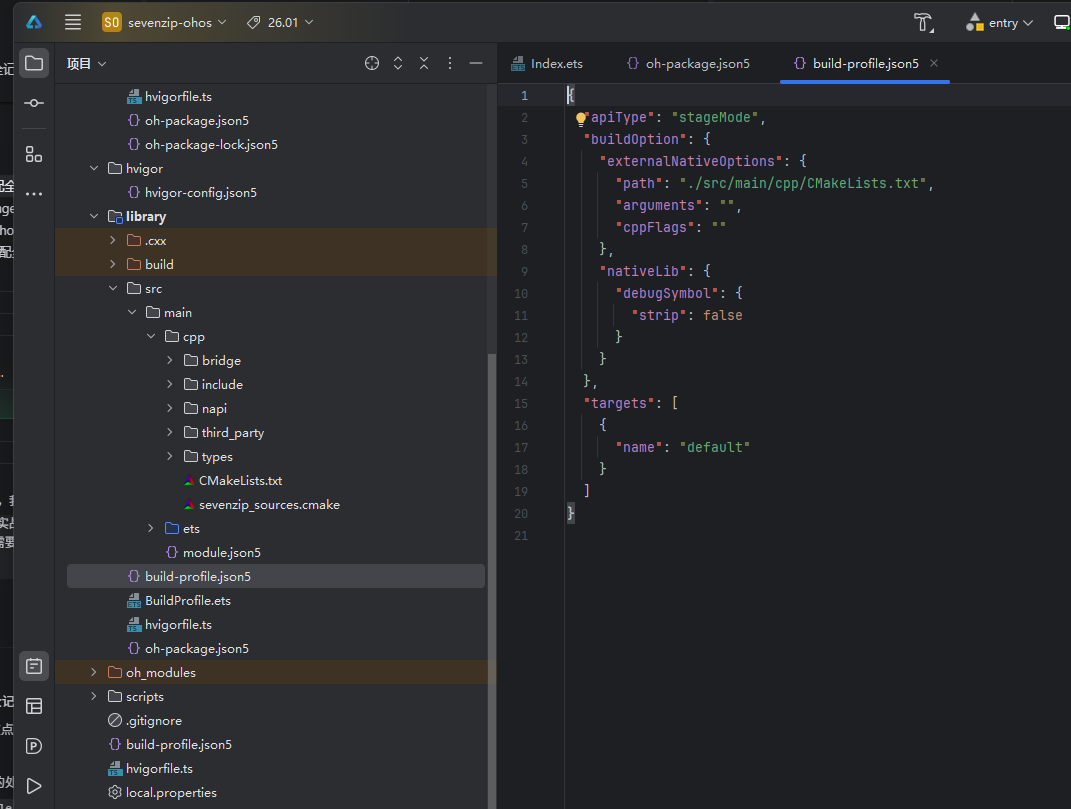Click the project tree vertical scrollbar
The height and width of the screenshot is (809, 1071).
point(492,581)
